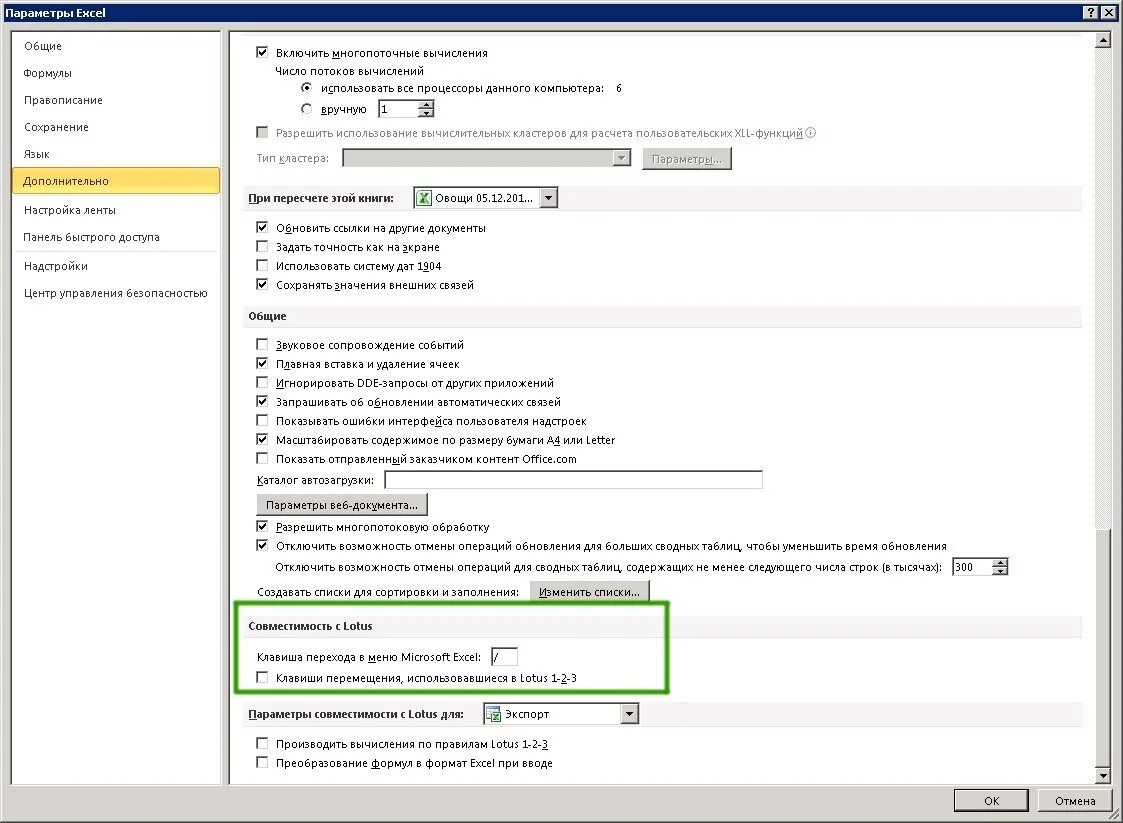Open the Правописание settings category
Viewport: 1123px width, 823px height.
115,100
